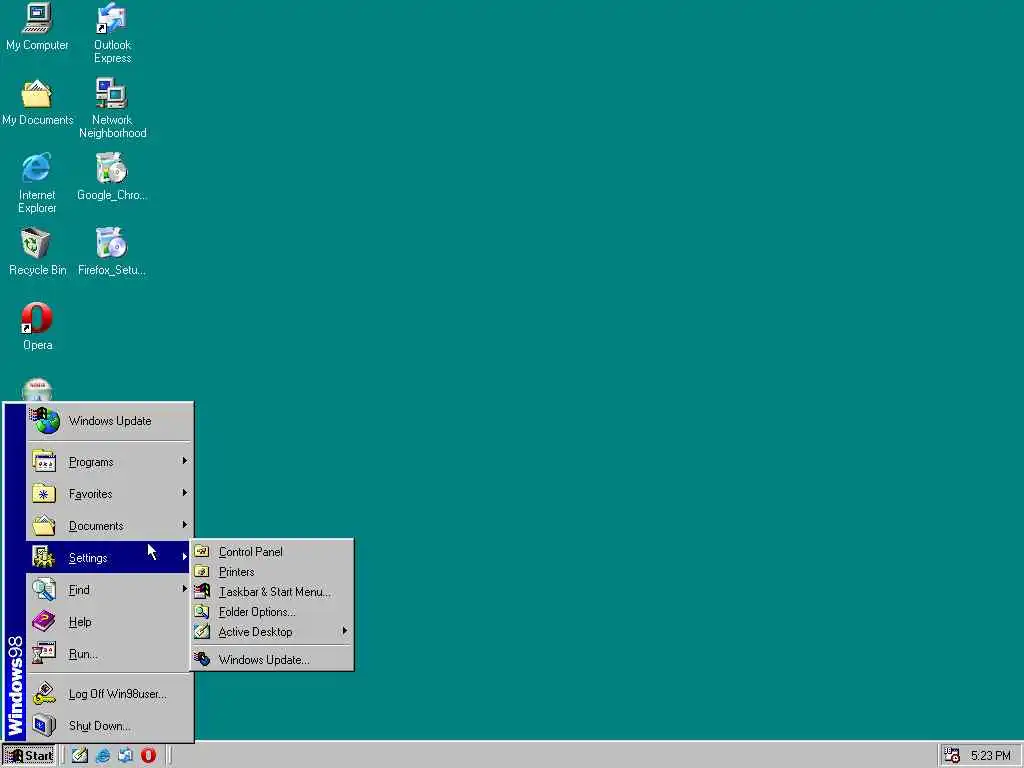Click the Folder Options icon in submenu

(202, 611)
